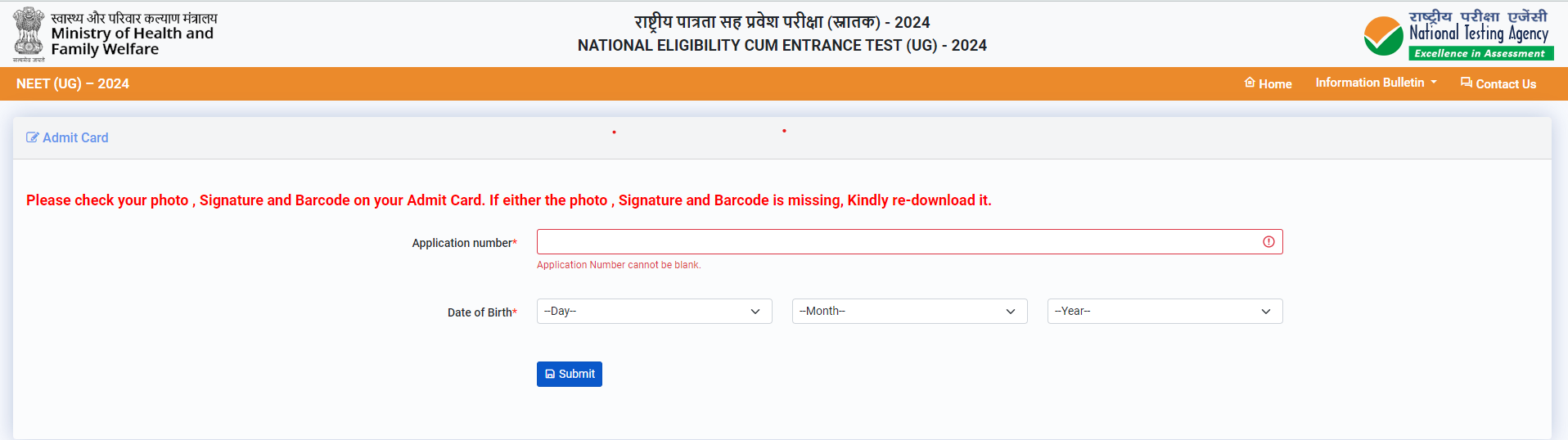Click the NEET (UG) – 2024 brand link
This screenshot has width=1568, height=440.
[73, 83]
